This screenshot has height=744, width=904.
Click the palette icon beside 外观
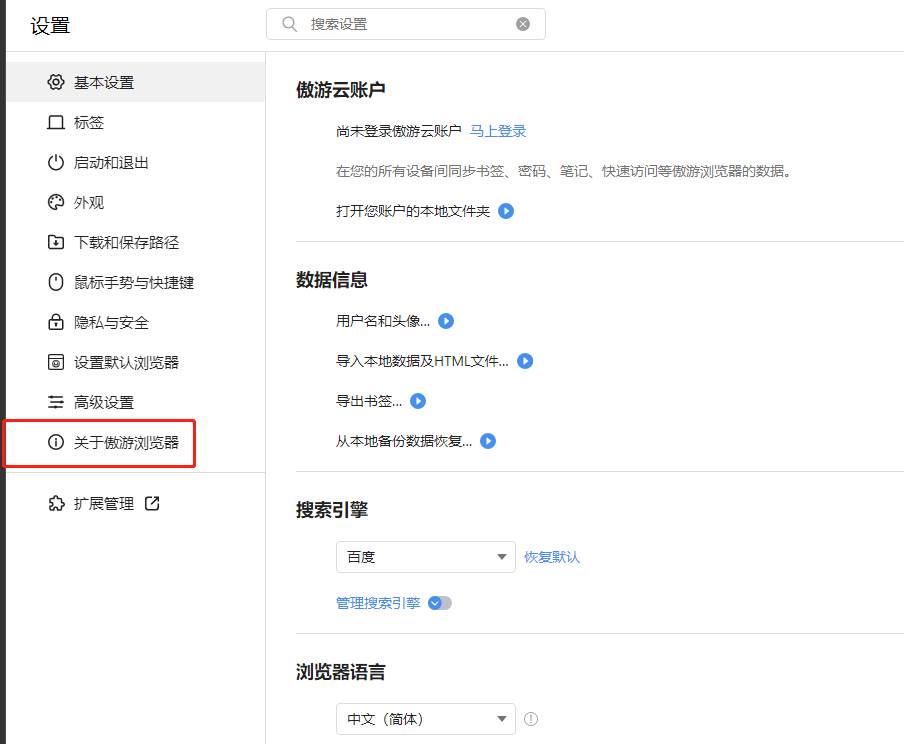(x=55, y=202)
